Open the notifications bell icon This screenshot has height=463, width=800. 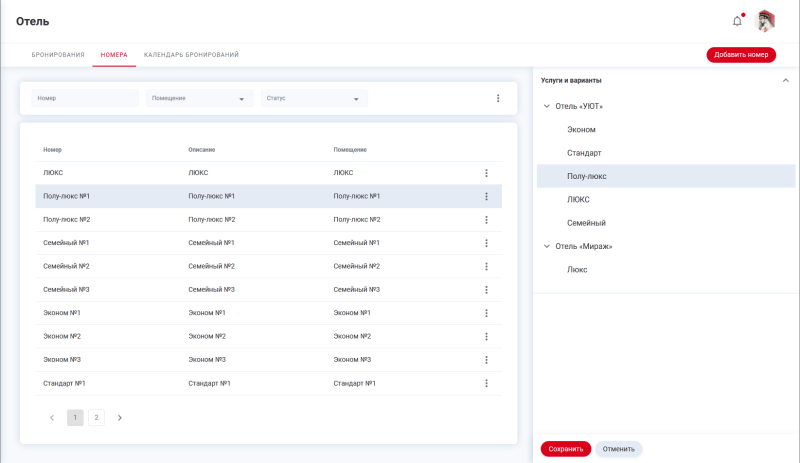tap(737, 21)
